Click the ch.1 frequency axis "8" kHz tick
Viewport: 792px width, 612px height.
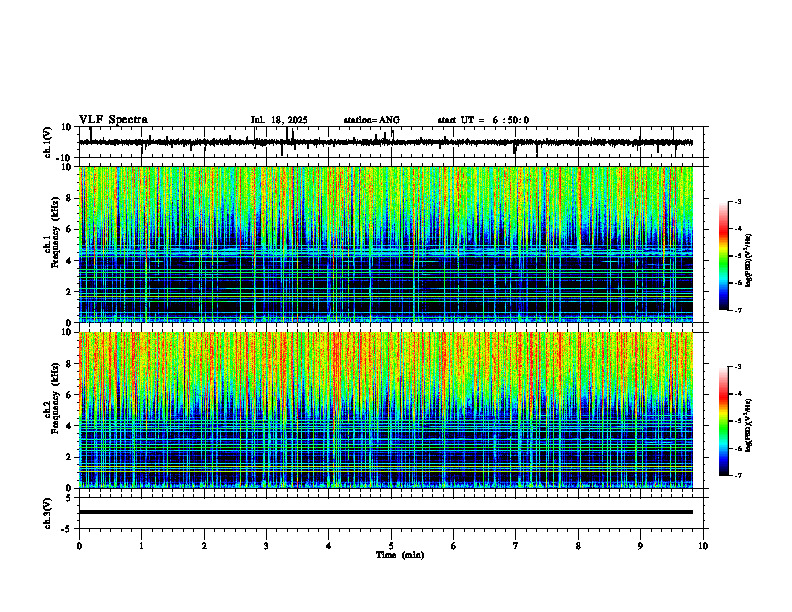point(69,198)
